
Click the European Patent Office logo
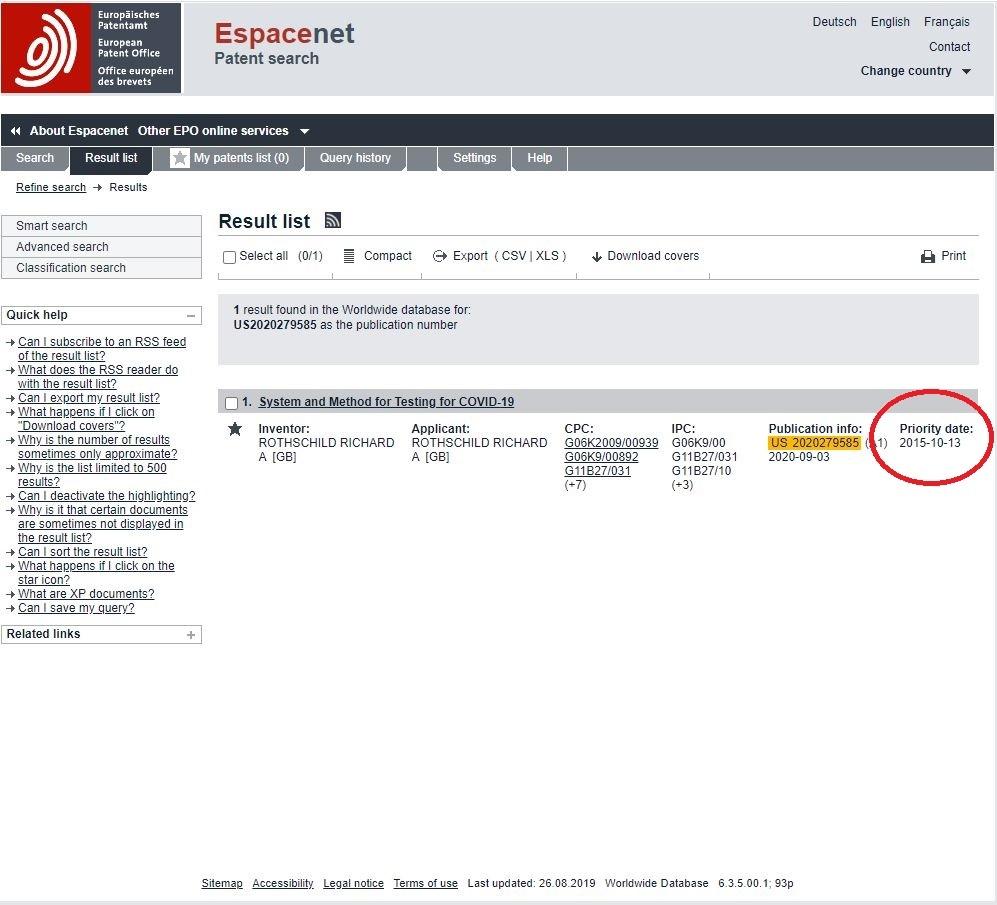(x=91, y=48)
